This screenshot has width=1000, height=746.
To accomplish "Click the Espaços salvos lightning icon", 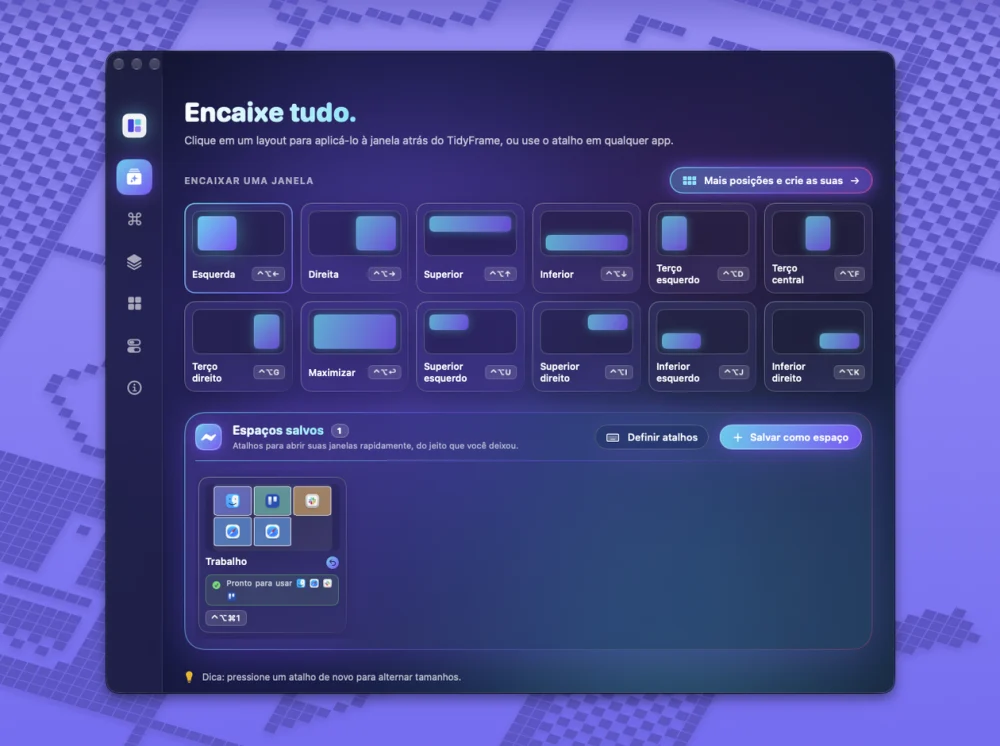I will coord(209,437).
